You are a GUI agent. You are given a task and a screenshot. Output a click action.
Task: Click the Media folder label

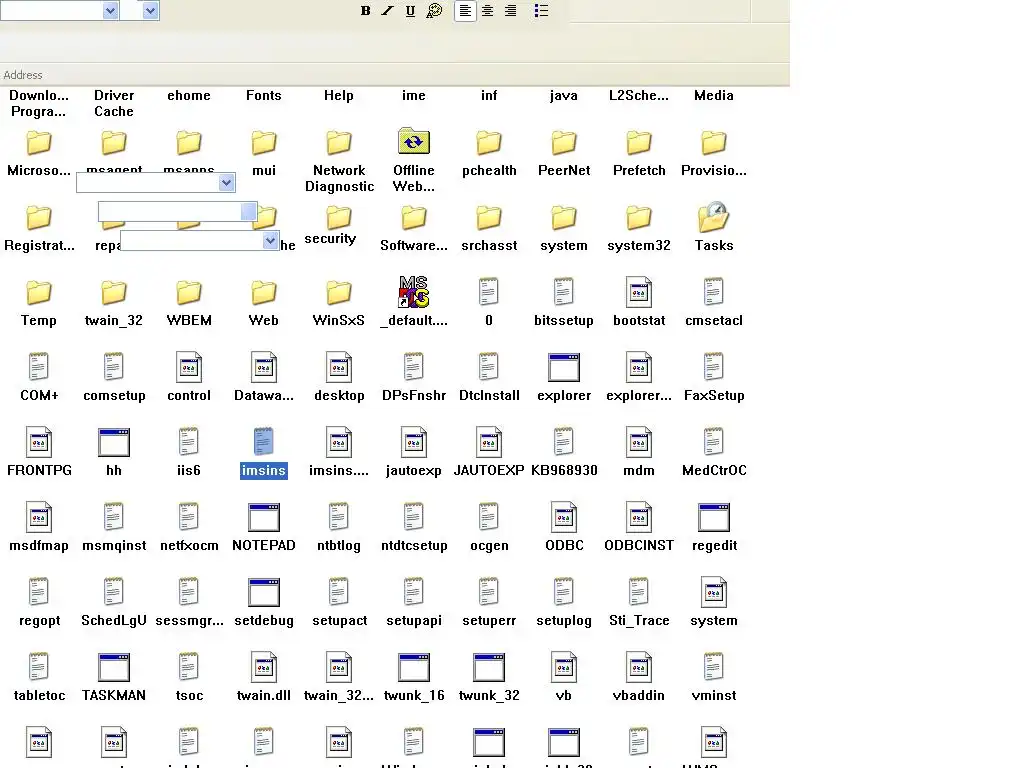(x=714, y=95)
